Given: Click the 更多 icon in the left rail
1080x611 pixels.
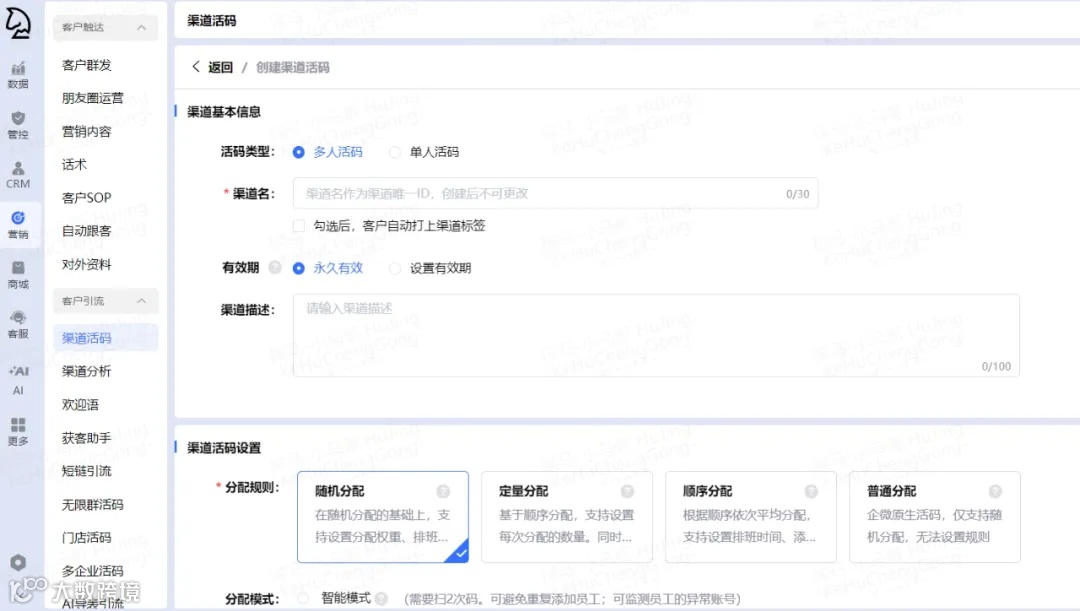Looking at the screenshot, I should 18,430.
